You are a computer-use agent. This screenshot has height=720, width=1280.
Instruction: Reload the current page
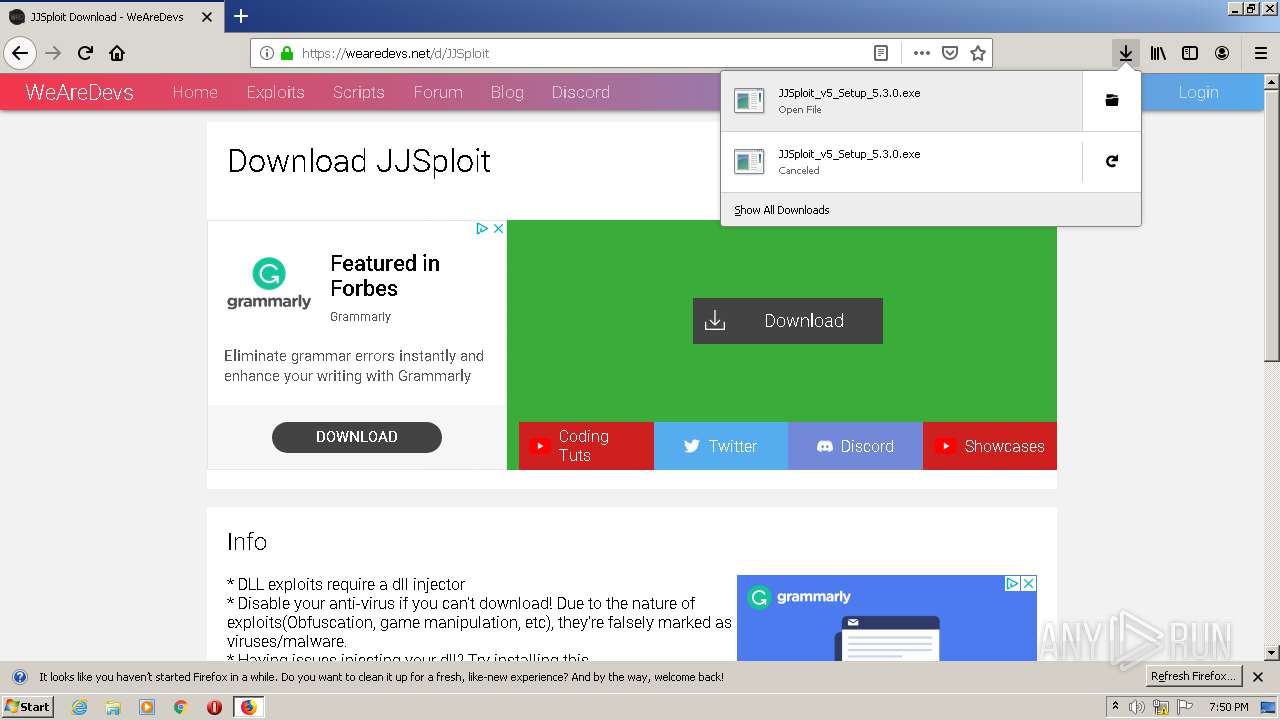[x=85, y=53]
